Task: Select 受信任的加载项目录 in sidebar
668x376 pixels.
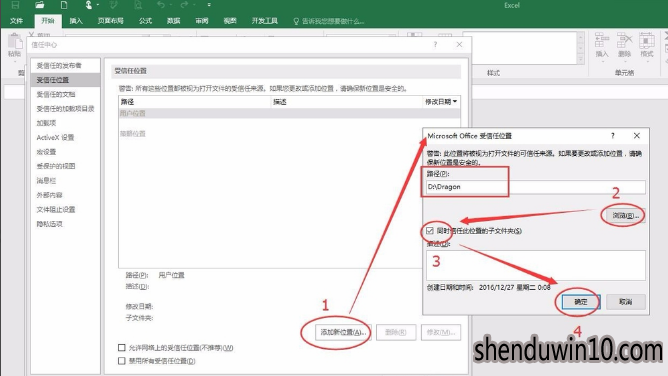Action: [x=65, y=109]
